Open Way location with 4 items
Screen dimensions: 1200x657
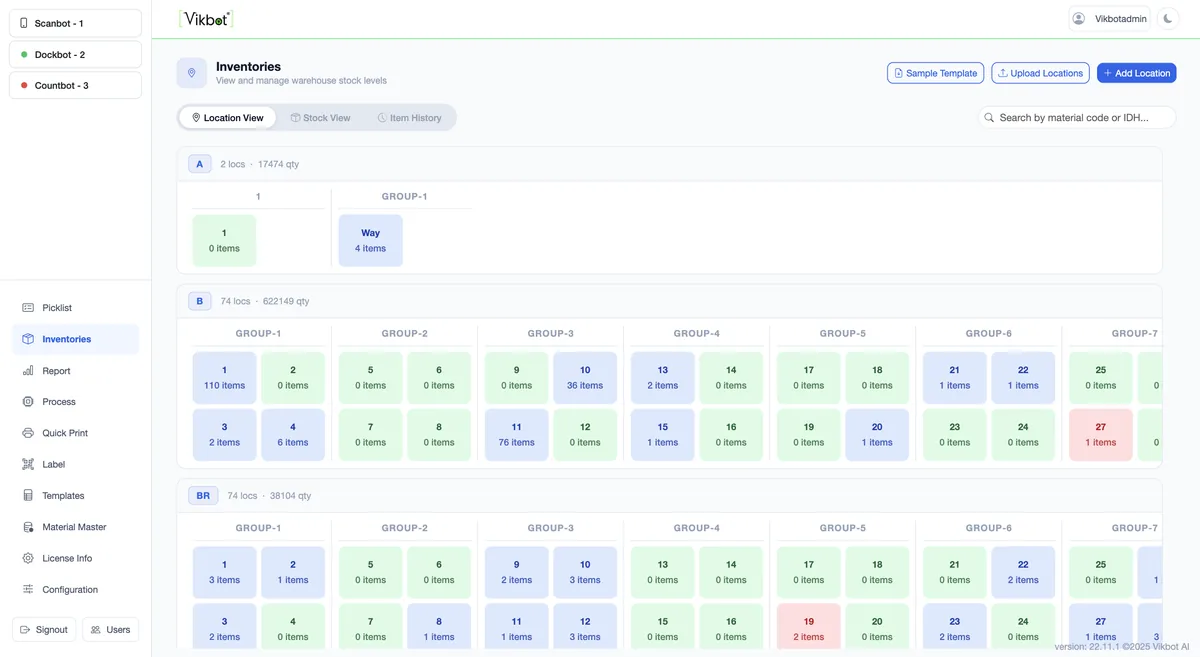(371, 241)
